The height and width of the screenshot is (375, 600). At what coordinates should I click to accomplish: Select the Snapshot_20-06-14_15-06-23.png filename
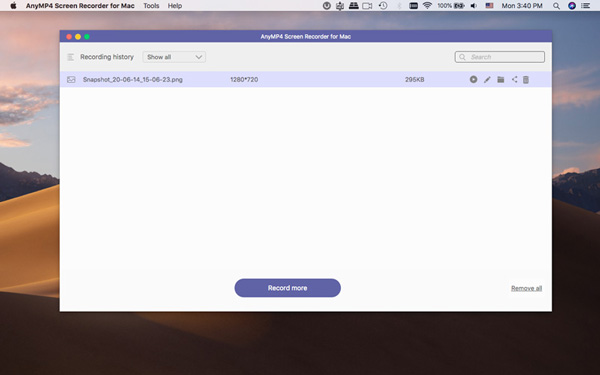coord(132,80)
